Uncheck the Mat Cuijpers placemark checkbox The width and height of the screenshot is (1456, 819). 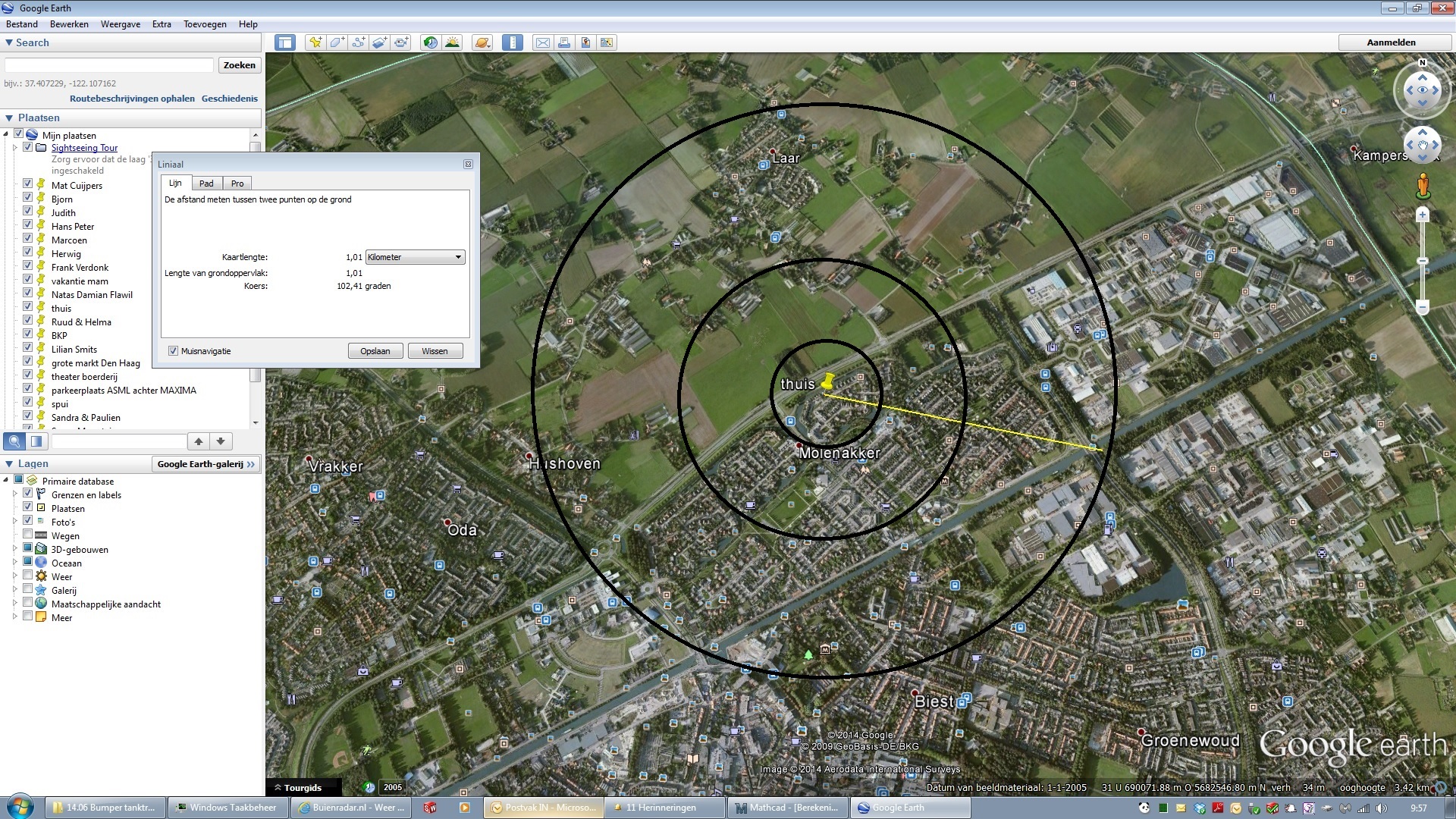pyautogui.click(x=28, y=184)
